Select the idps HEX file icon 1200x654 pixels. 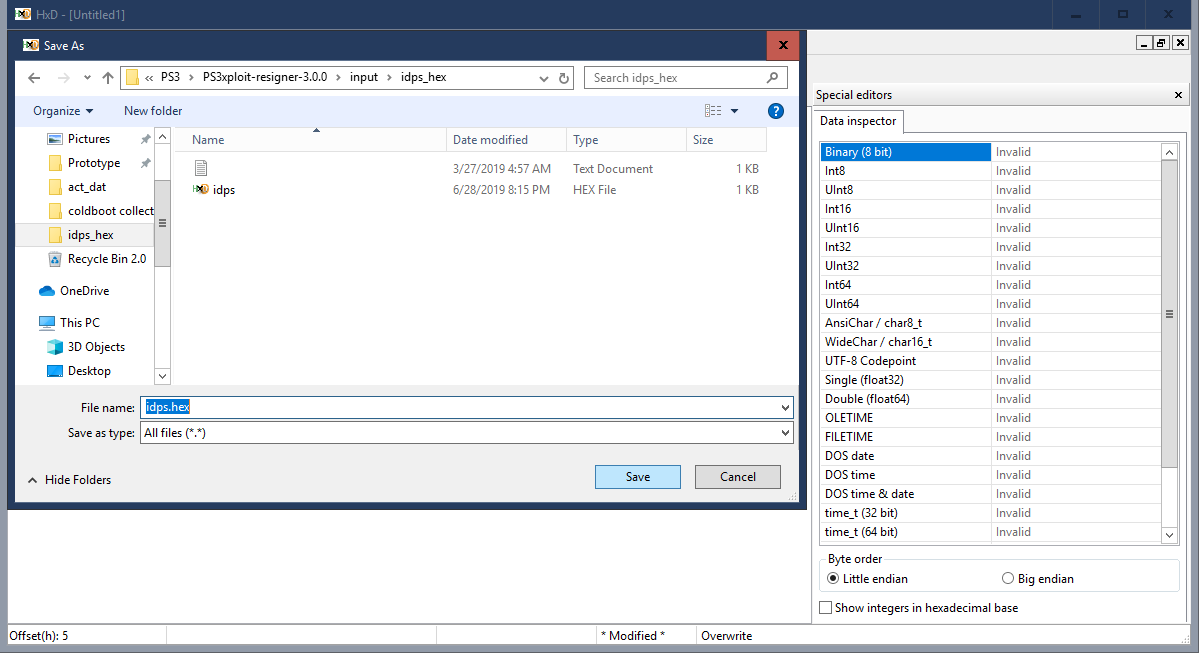pyautogui.click(x=201, y=189)
